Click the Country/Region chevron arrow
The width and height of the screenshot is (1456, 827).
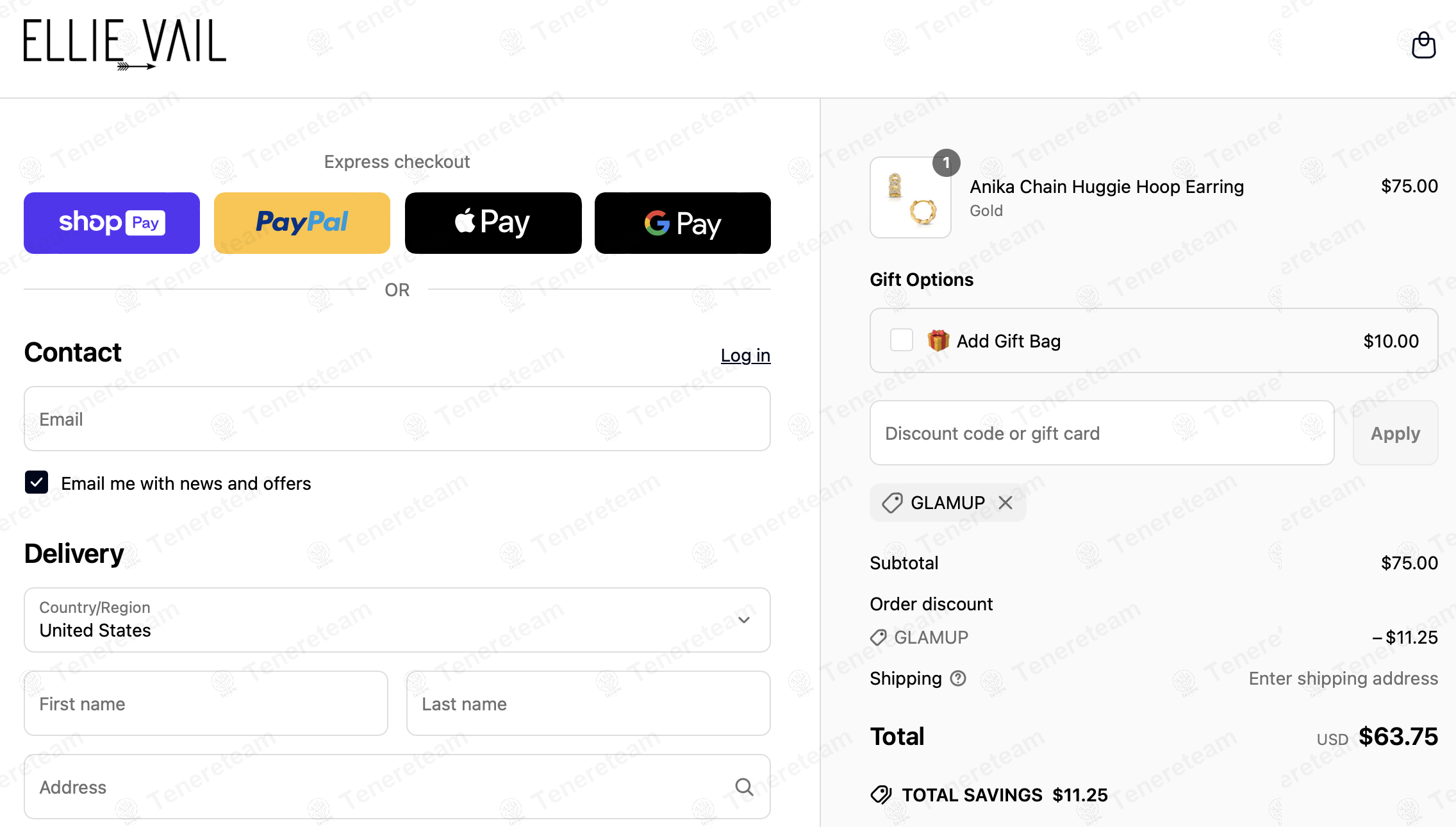click(744, 620)
